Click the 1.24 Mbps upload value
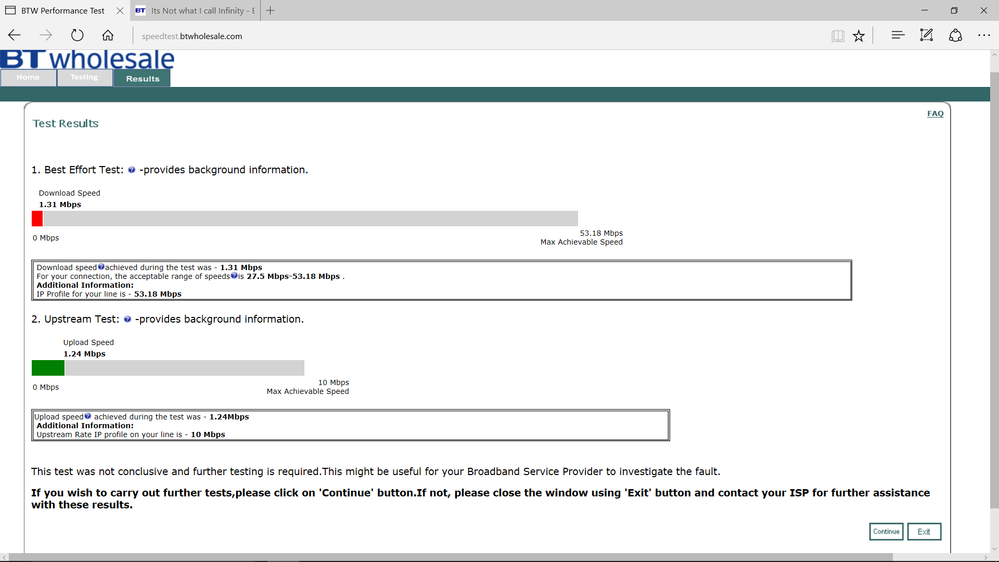 point(84,354)
